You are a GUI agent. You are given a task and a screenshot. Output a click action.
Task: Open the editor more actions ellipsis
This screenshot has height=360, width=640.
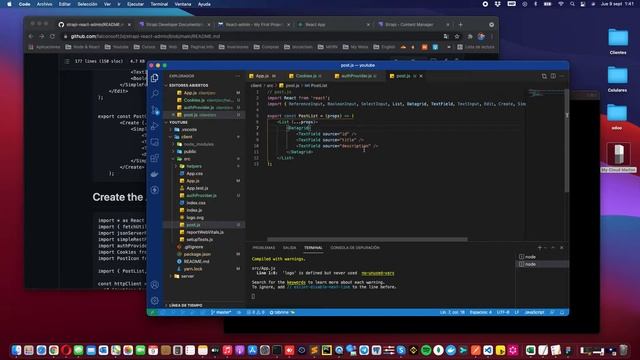562,76
